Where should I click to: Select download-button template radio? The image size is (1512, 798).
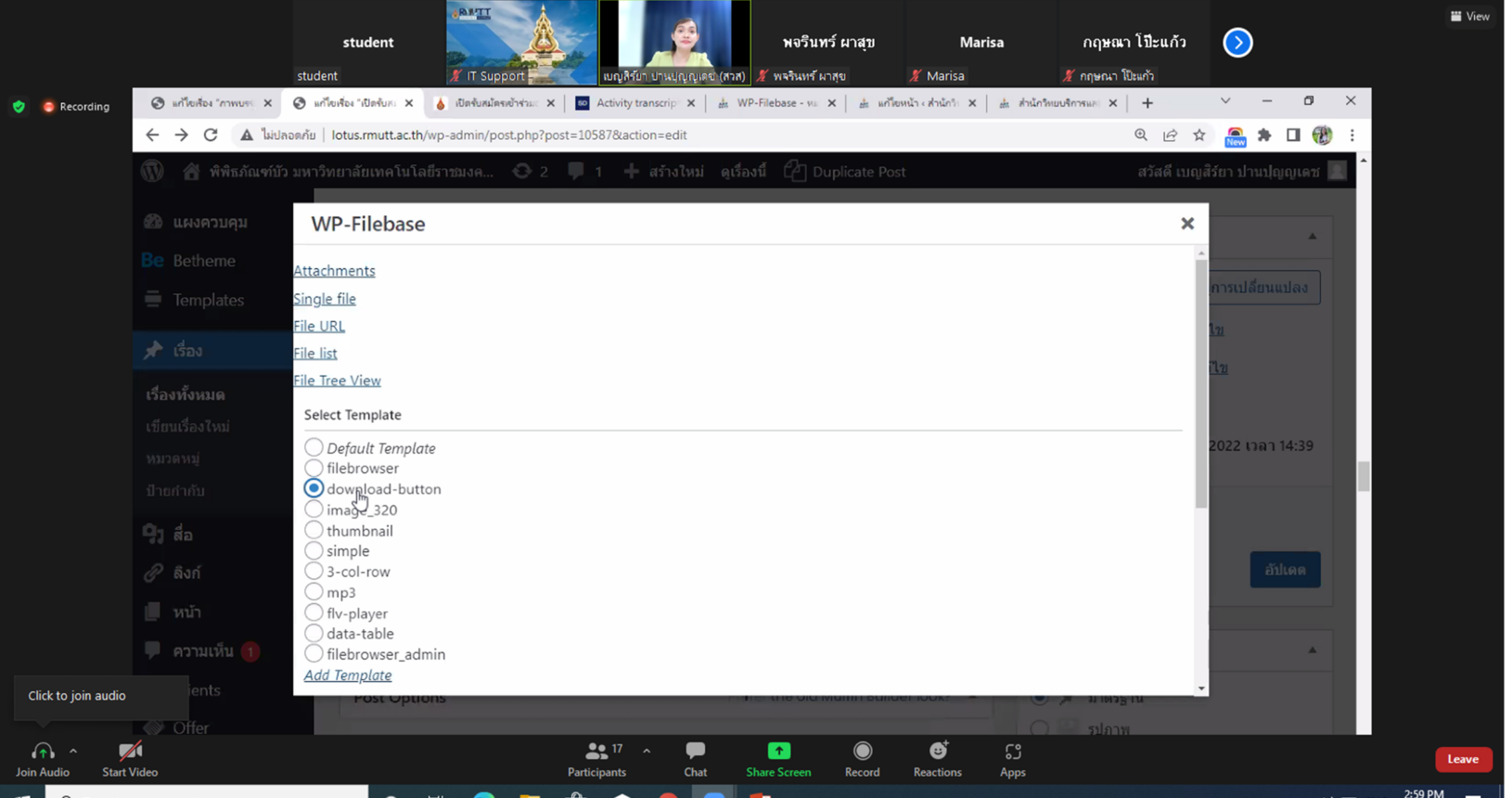[314, 488]
